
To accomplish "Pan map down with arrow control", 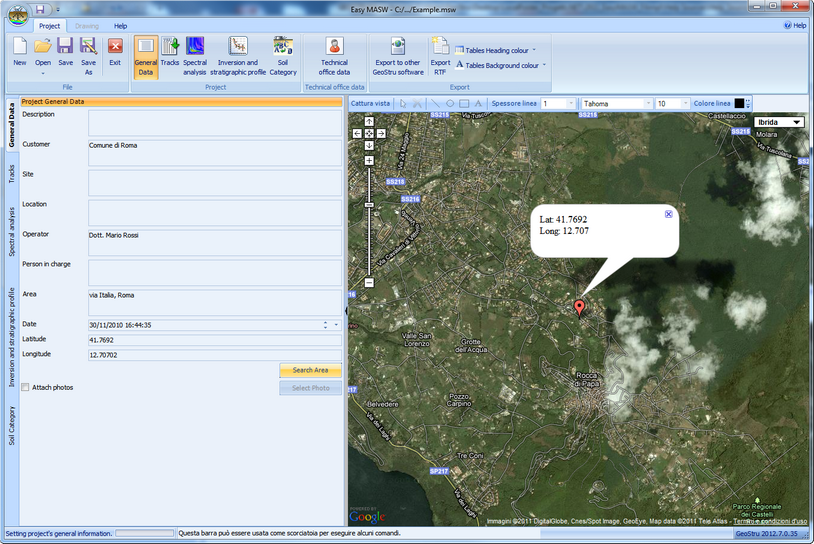I will point(369,145).
